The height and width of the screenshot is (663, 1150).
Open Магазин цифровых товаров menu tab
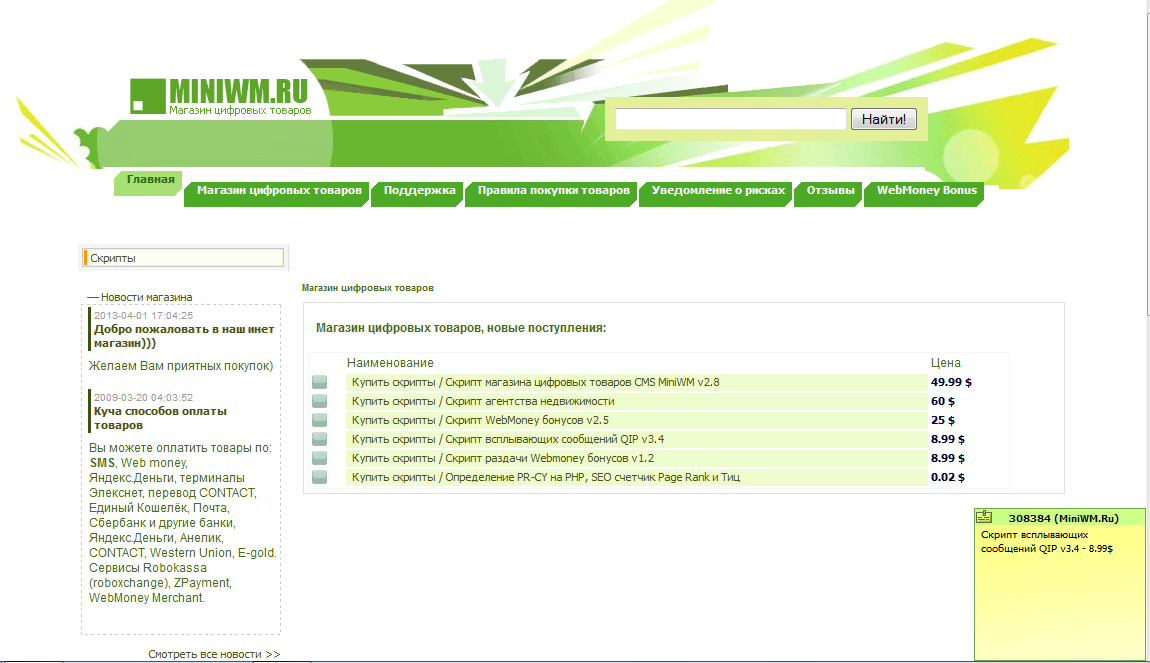(279, 191)
